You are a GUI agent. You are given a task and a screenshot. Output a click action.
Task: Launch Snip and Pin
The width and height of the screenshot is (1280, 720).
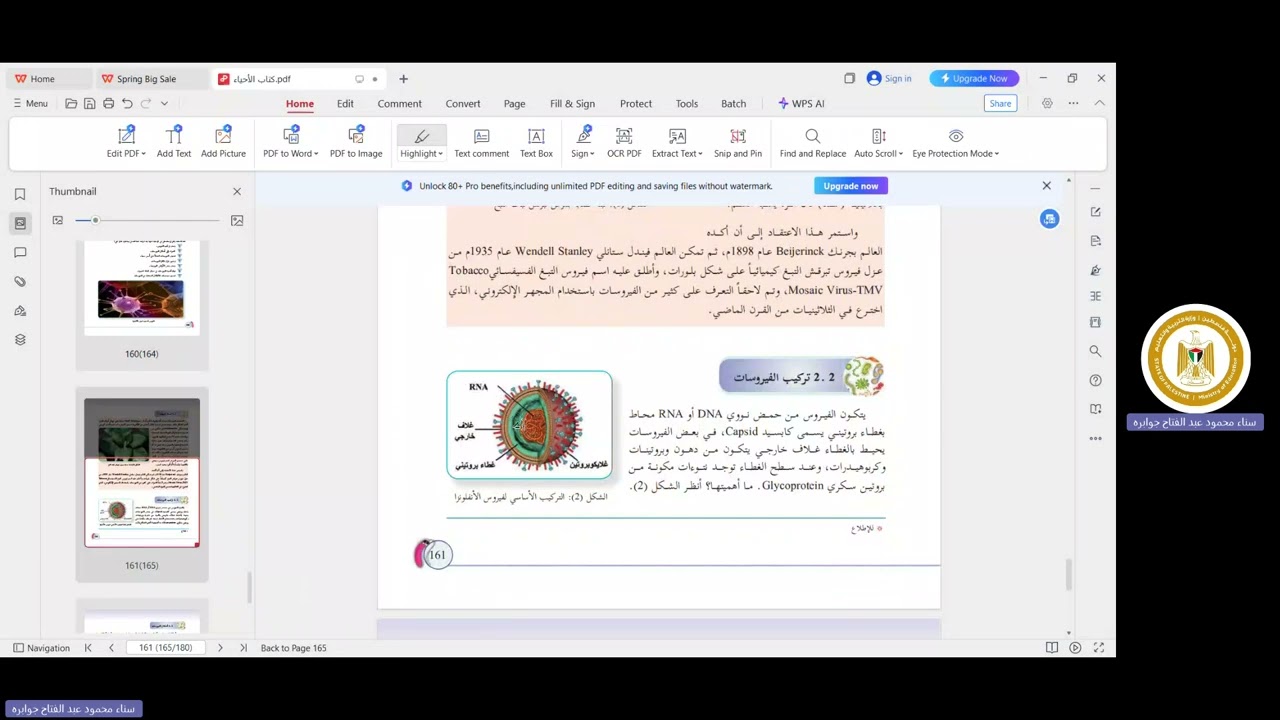tap(738, 142)
